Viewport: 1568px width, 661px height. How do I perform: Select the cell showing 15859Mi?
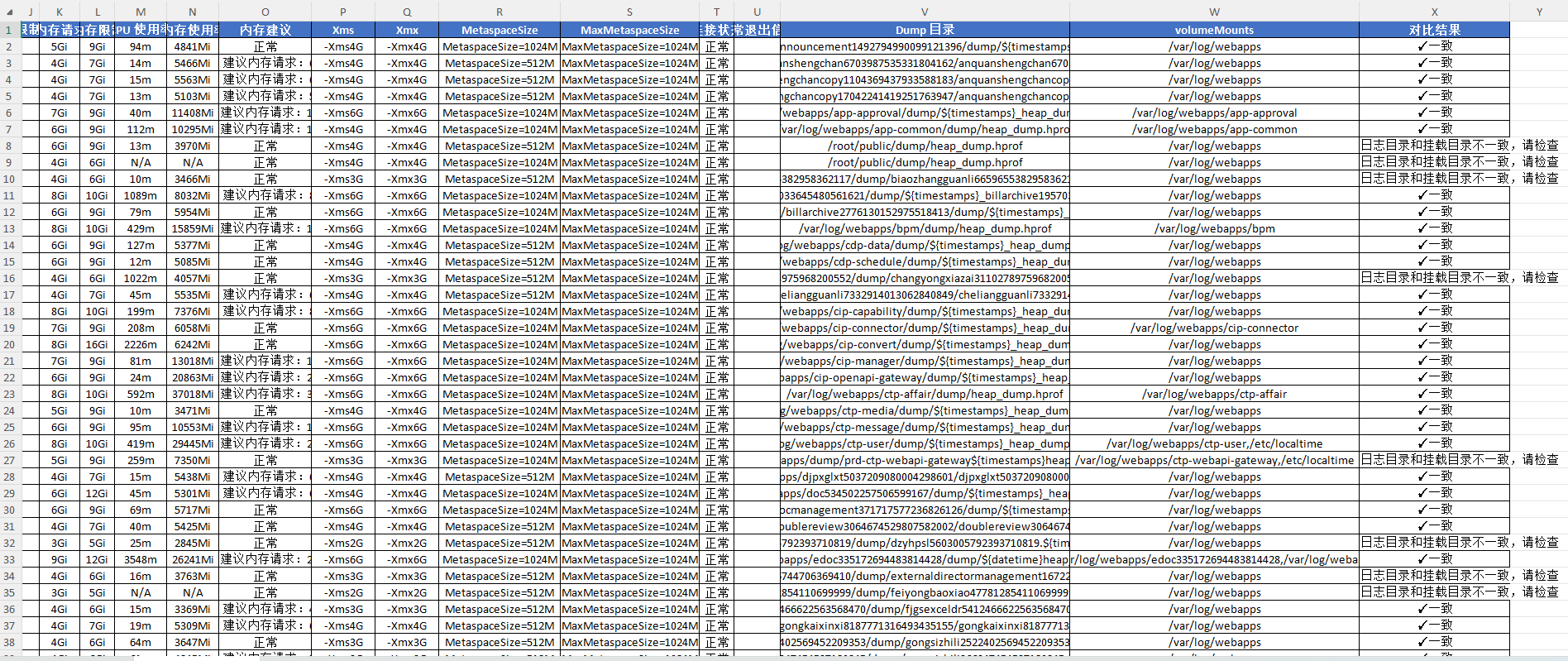click(x=193, y=228)
